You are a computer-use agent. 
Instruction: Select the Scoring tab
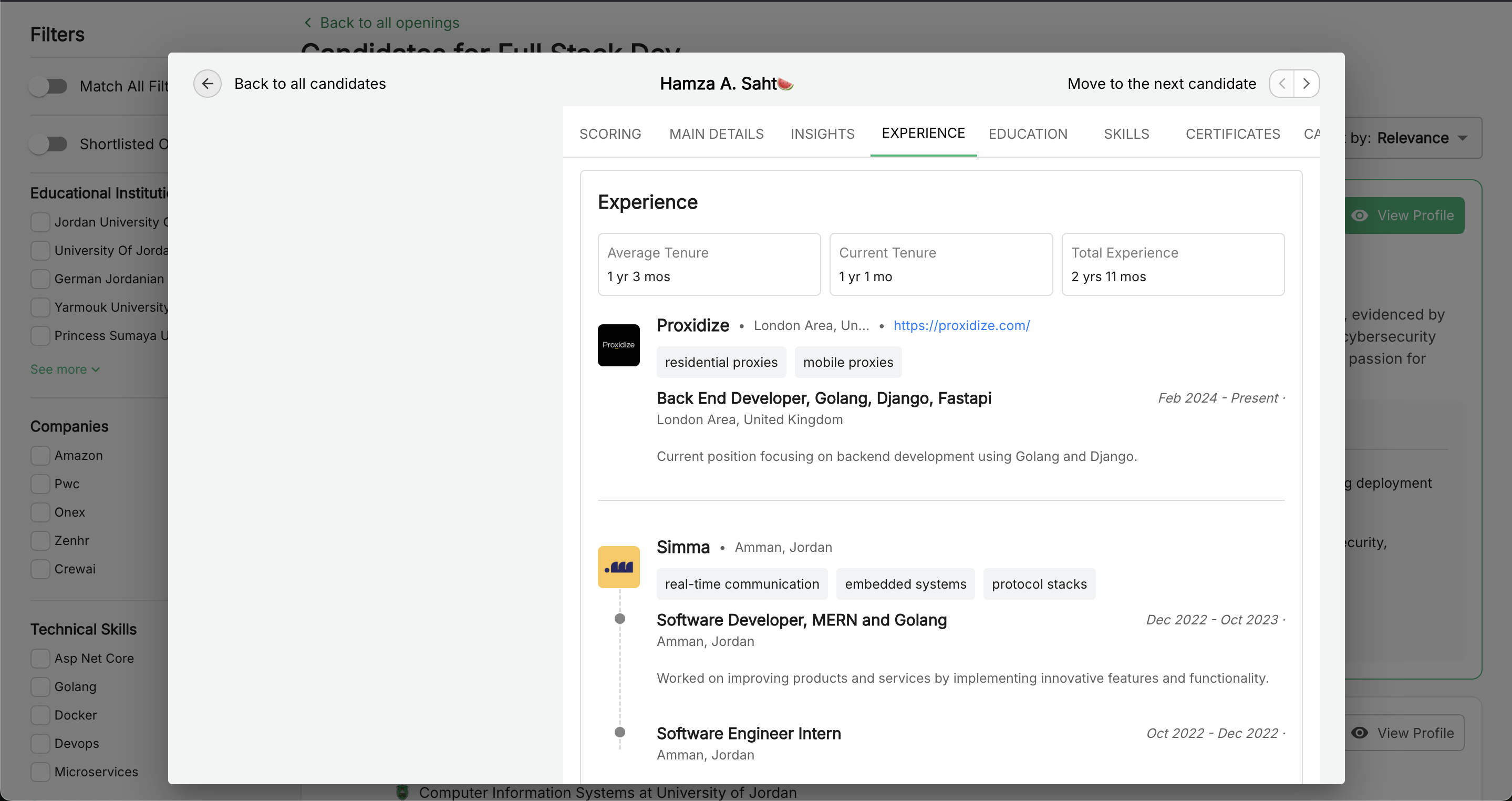[610, 134]
